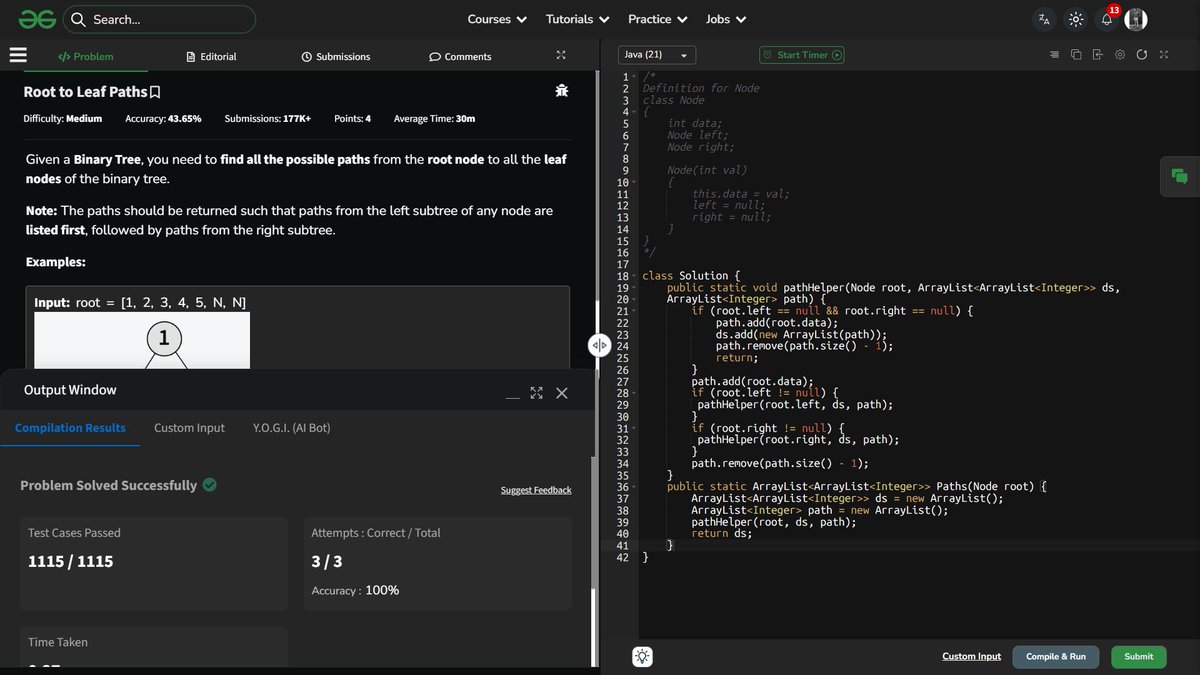This screenshot has width=1200, height=675.
Task: Click the search magnifier icon
Action: tap(78, 19)
